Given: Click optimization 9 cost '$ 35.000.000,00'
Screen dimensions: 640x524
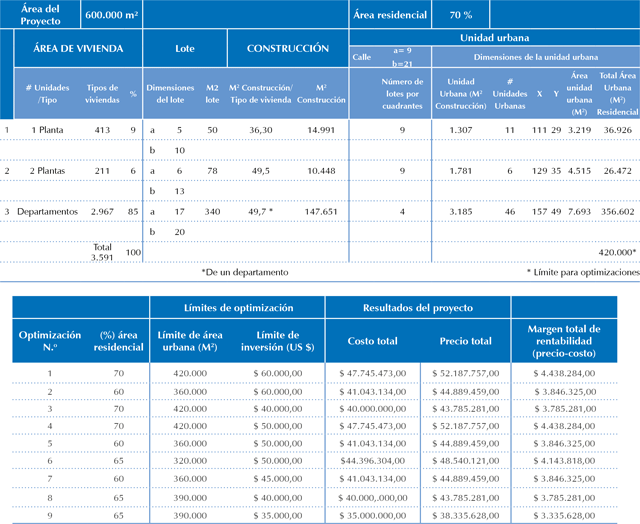Looking at the screenshot, I should tap(372, 516).
